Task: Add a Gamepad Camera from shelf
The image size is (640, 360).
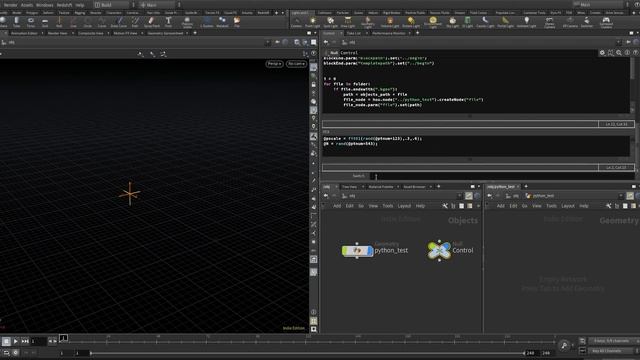Action: pos(606,22)
